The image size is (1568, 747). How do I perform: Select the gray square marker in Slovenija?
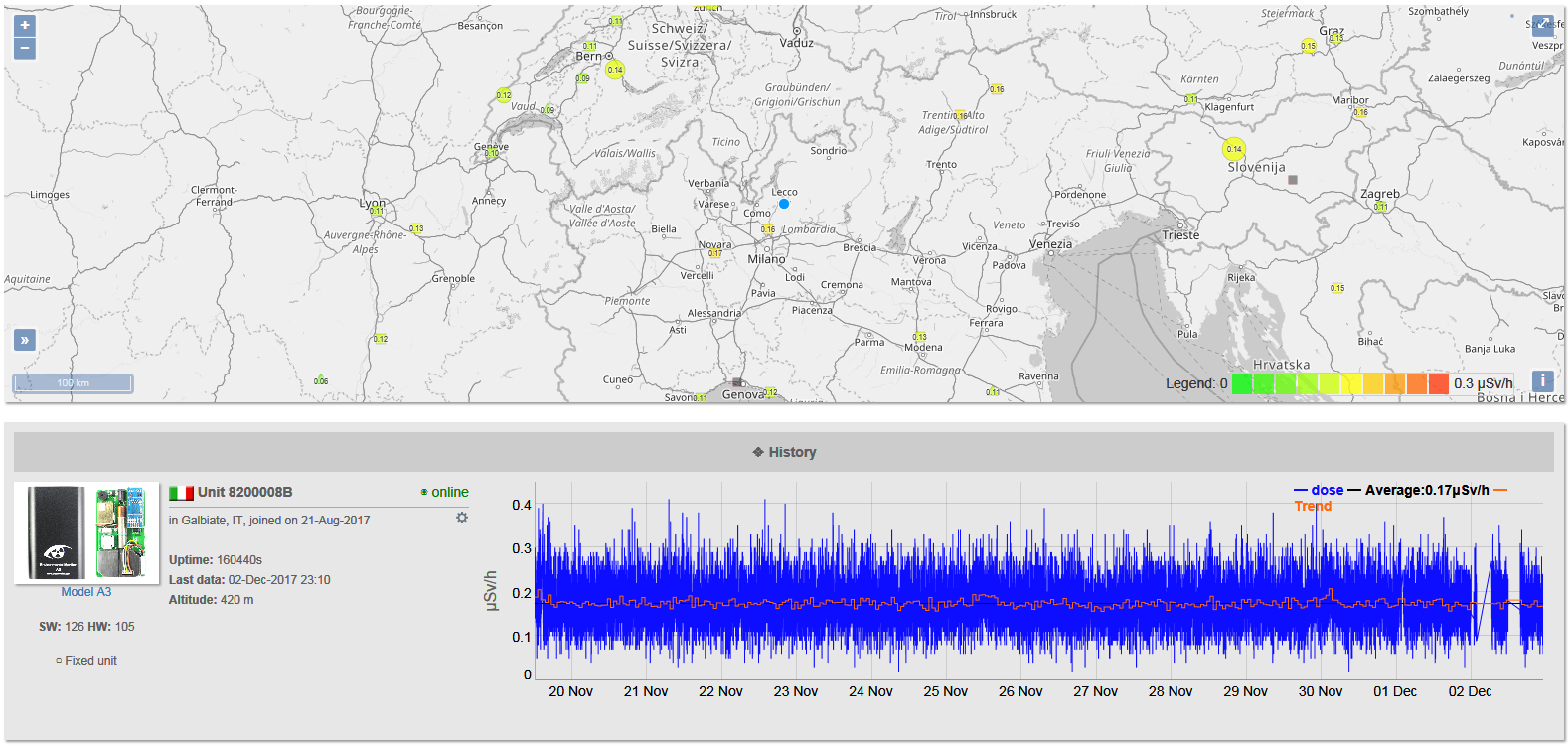coord(1292,180)
